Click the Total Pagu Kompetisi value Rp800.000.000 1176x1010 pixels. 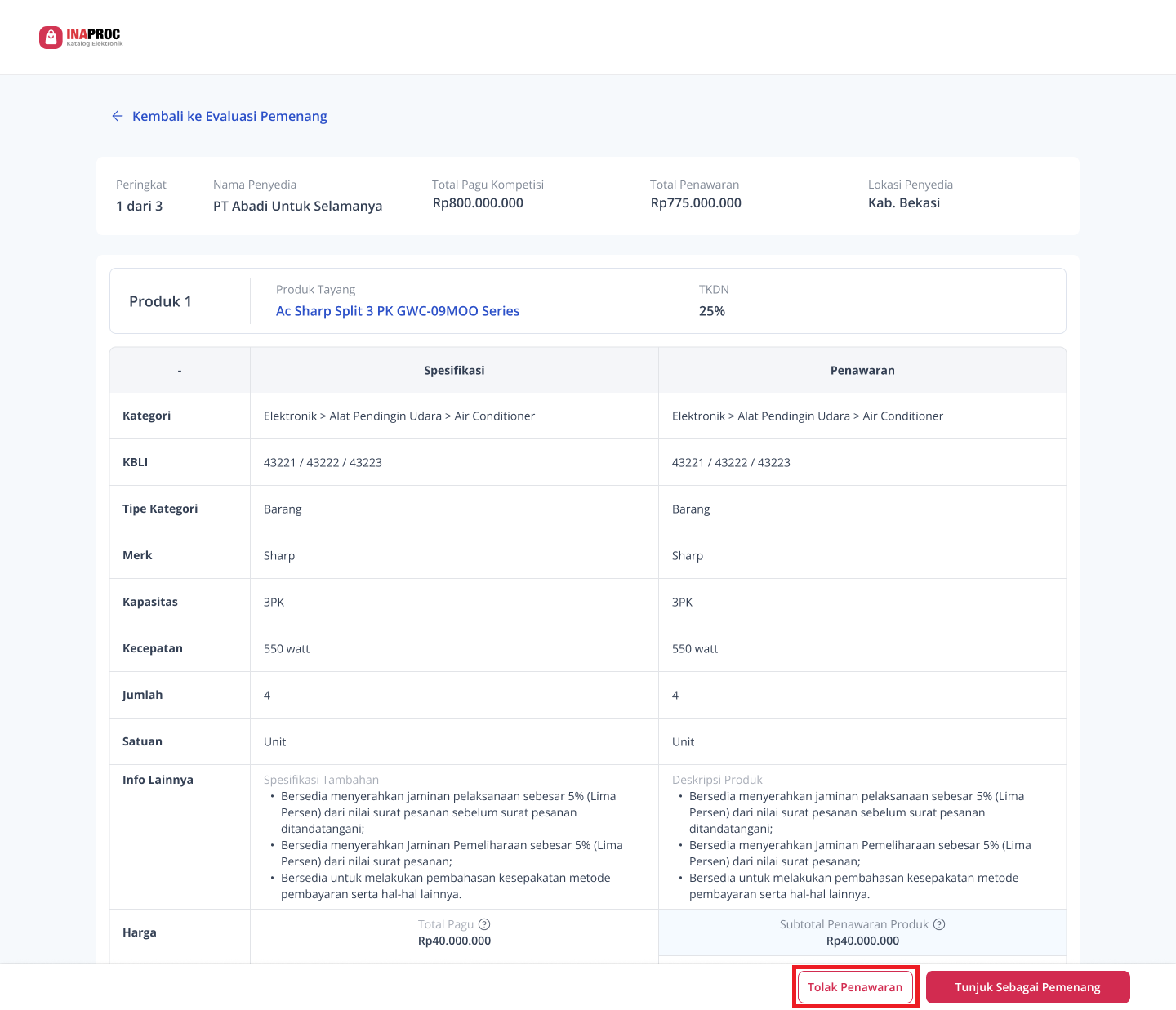(478, 203)
